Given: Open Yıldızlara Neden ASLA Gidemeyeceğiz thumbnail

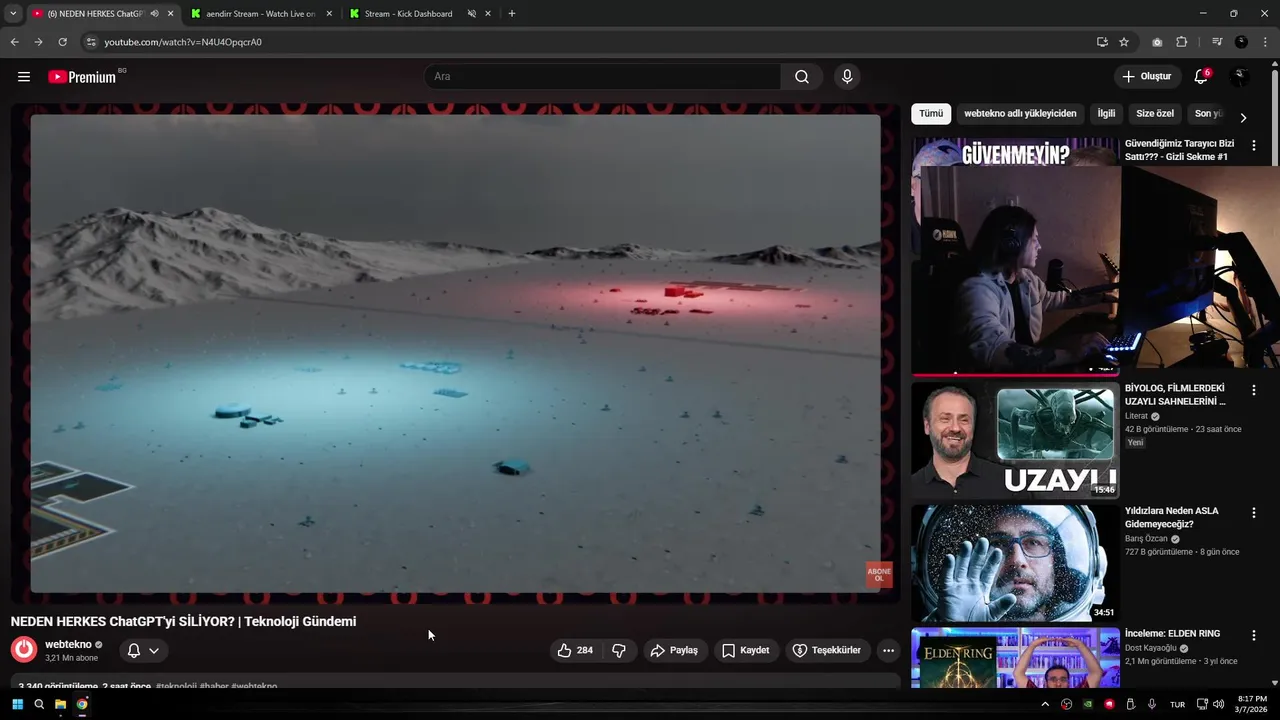Looking at the screenshot, I should [x=1015, y=563].
